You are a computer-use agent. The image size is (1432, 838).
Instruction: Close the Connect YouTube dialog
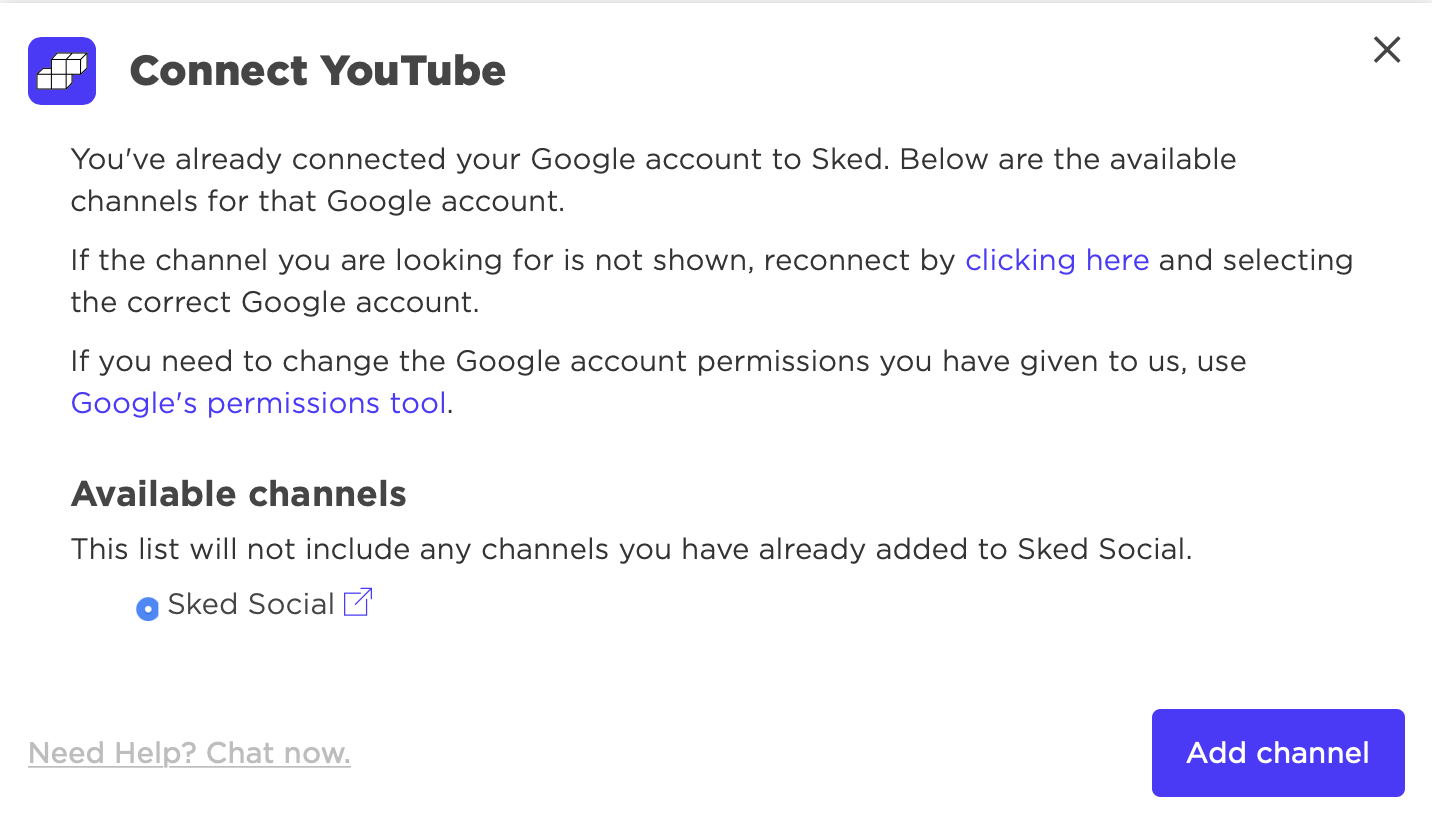tap(1386, 50)
